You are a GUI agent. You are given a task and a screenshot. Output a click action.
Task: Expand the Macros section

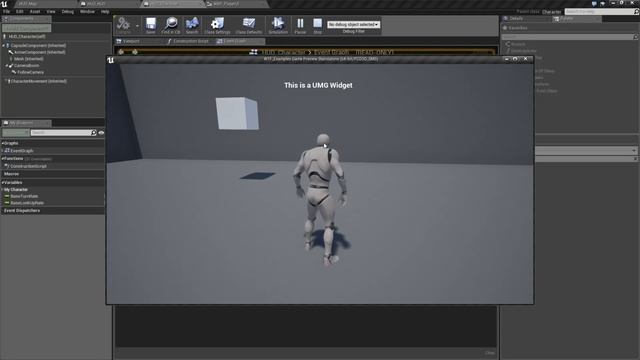click(x=11, y=174)
